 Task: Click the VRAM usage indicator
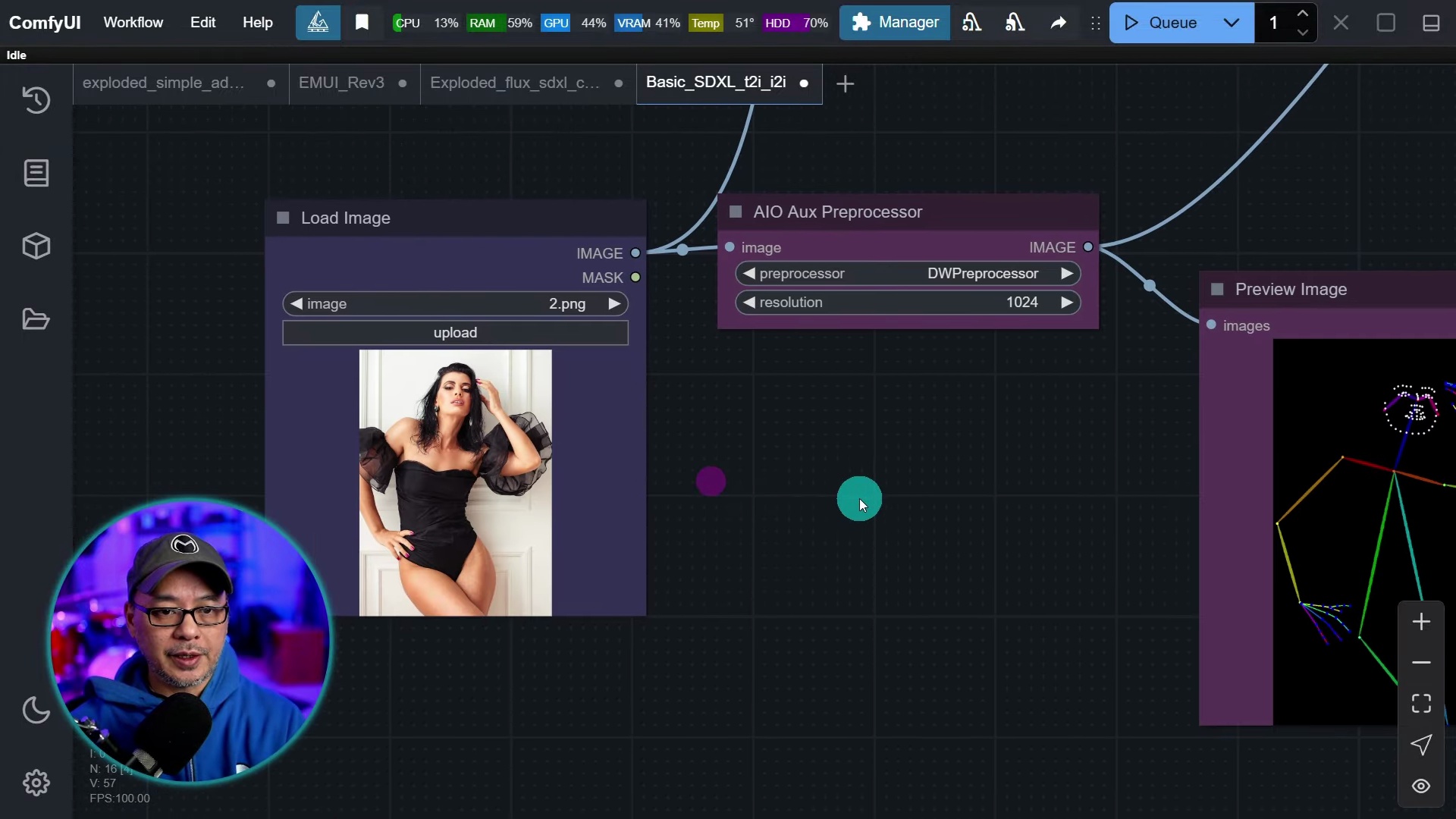click(x=647, y=23)
